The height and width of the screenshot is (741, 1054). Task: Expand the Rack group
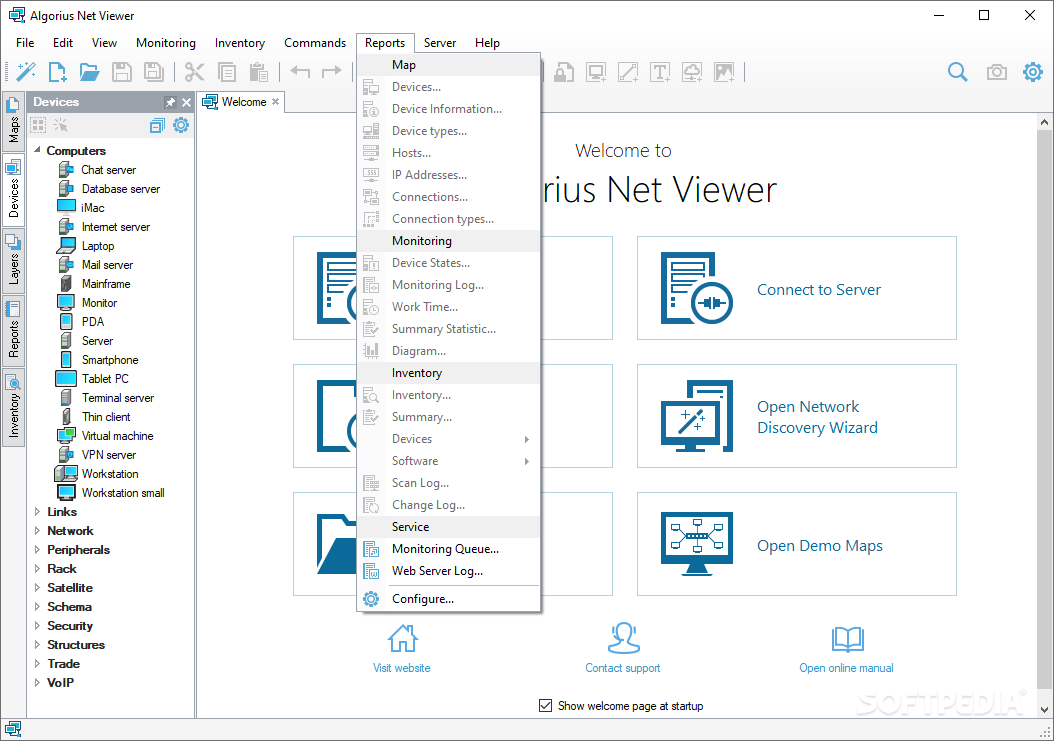(x=37, y=568)
